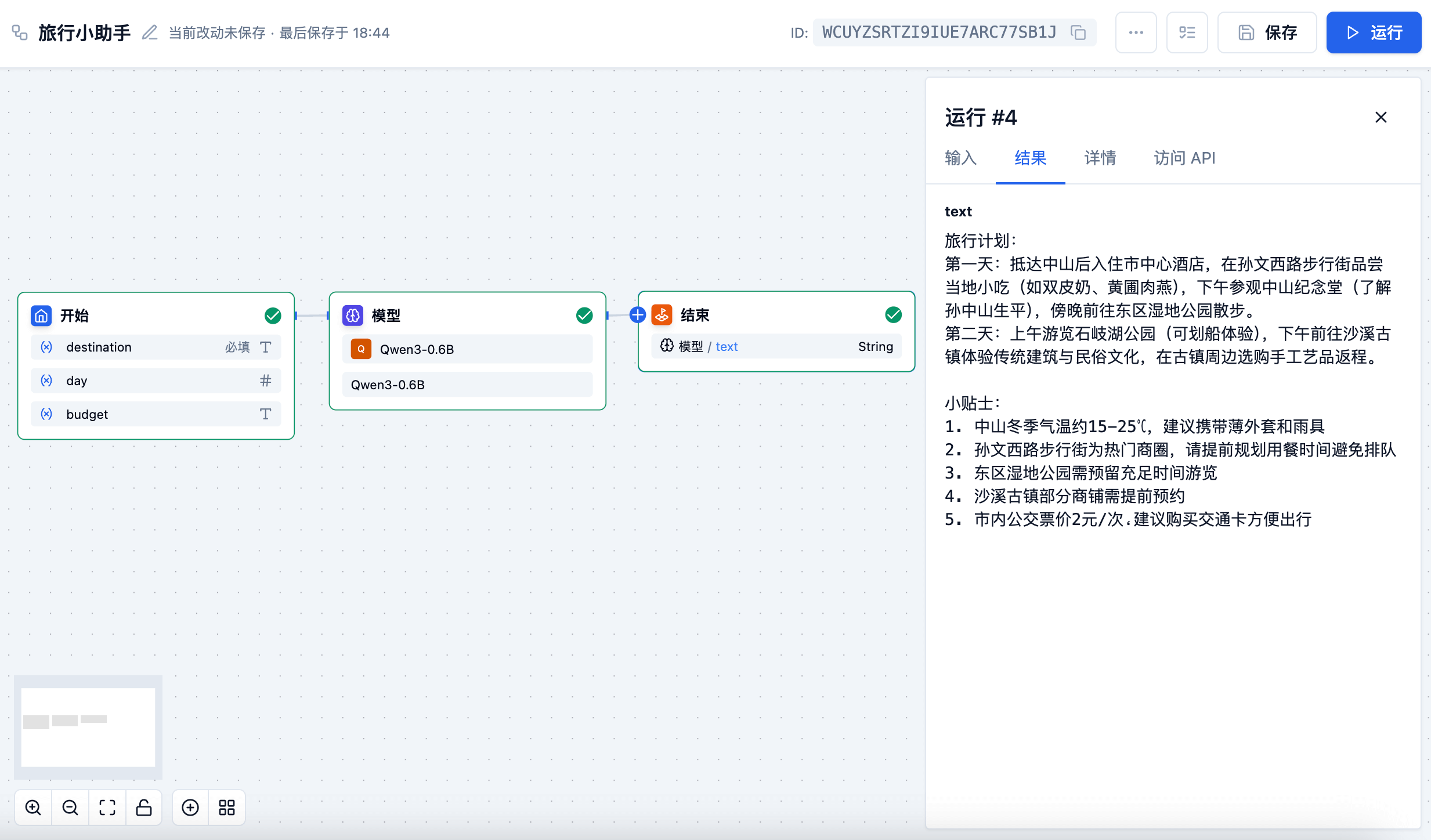Switch to the 输入 tab
Image resolution: width=1431 pixels, height=840 pixels.
click(x=960, y=158)
